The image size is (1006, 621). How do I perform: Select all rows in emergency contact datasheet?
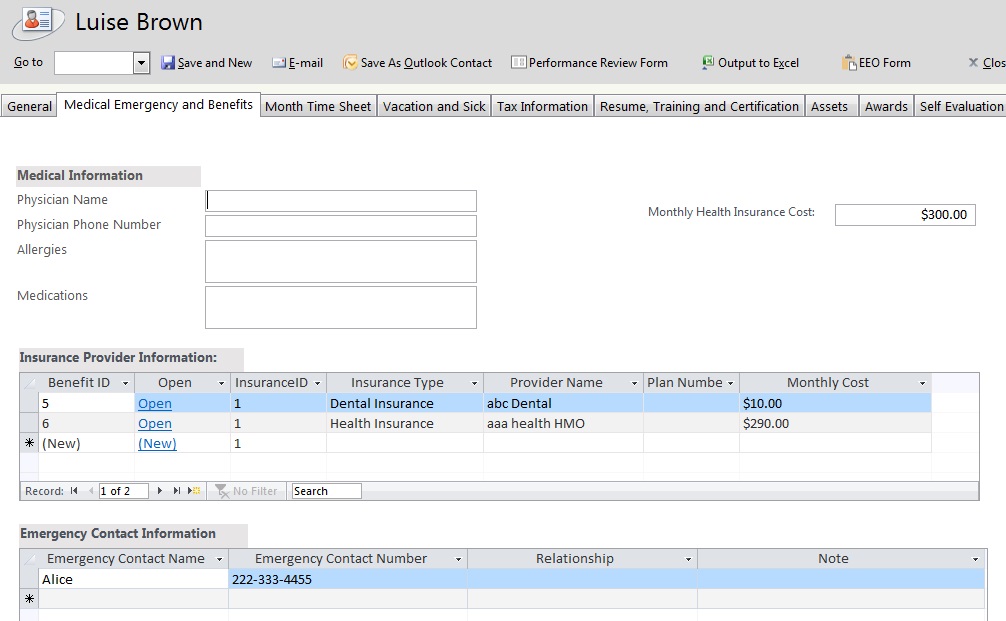coord(30,559)
